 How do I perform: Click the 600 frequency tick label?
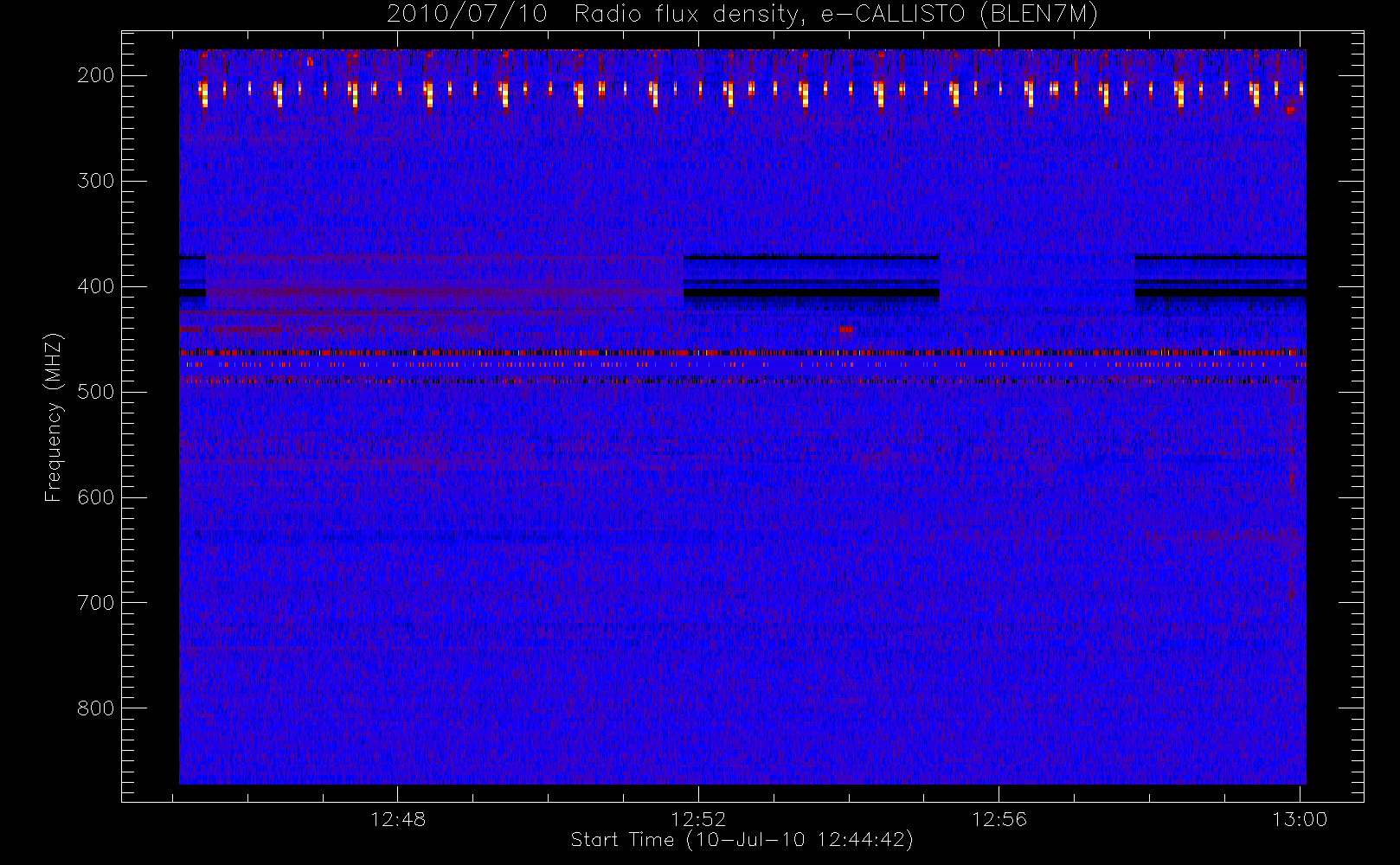click(96, 497)
